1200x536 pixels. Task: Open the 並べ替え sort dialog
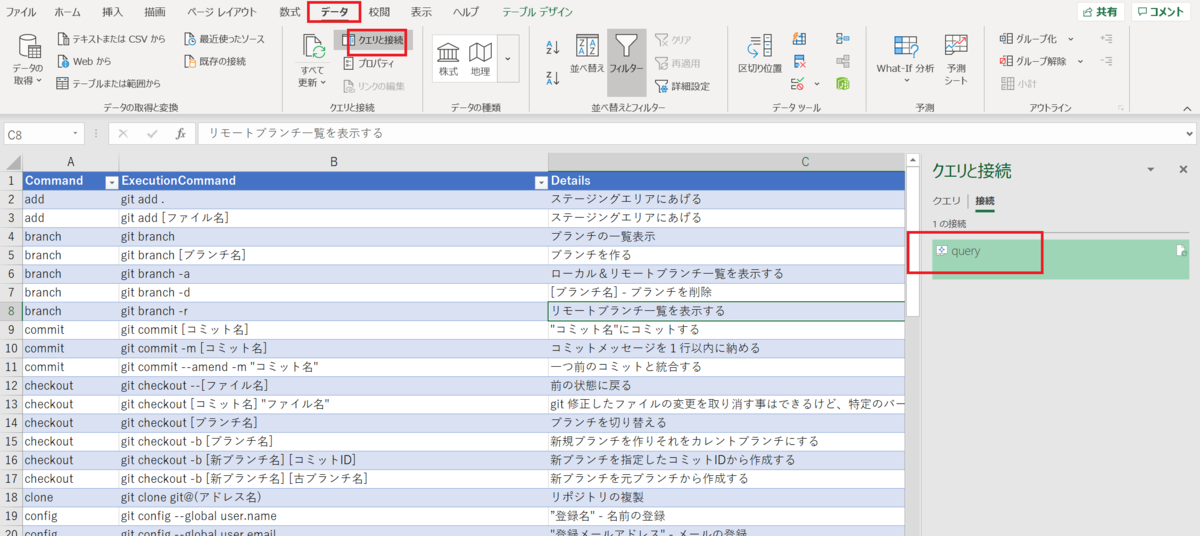click(587, 55)
